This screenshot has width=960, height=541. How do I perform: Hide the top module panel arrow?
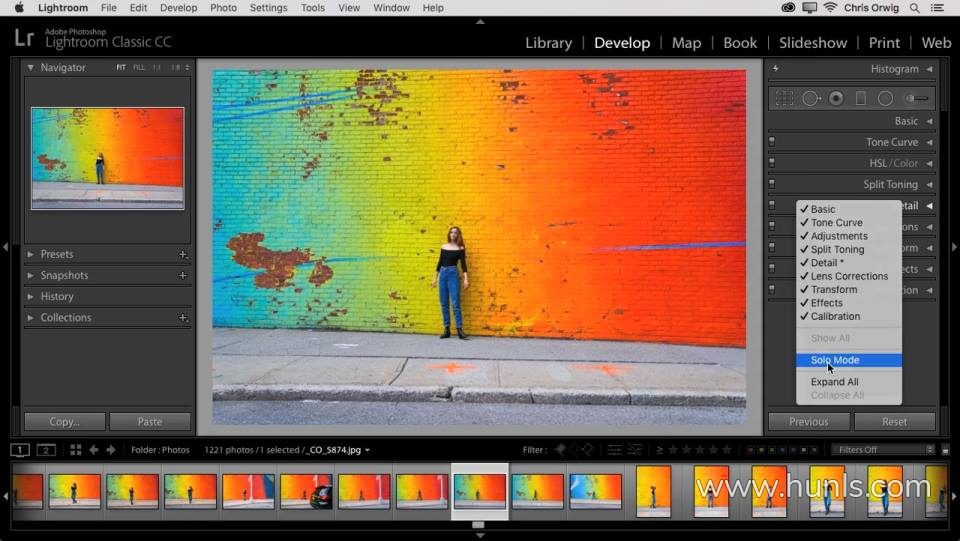pyautogui.click(x=480, y=21)
